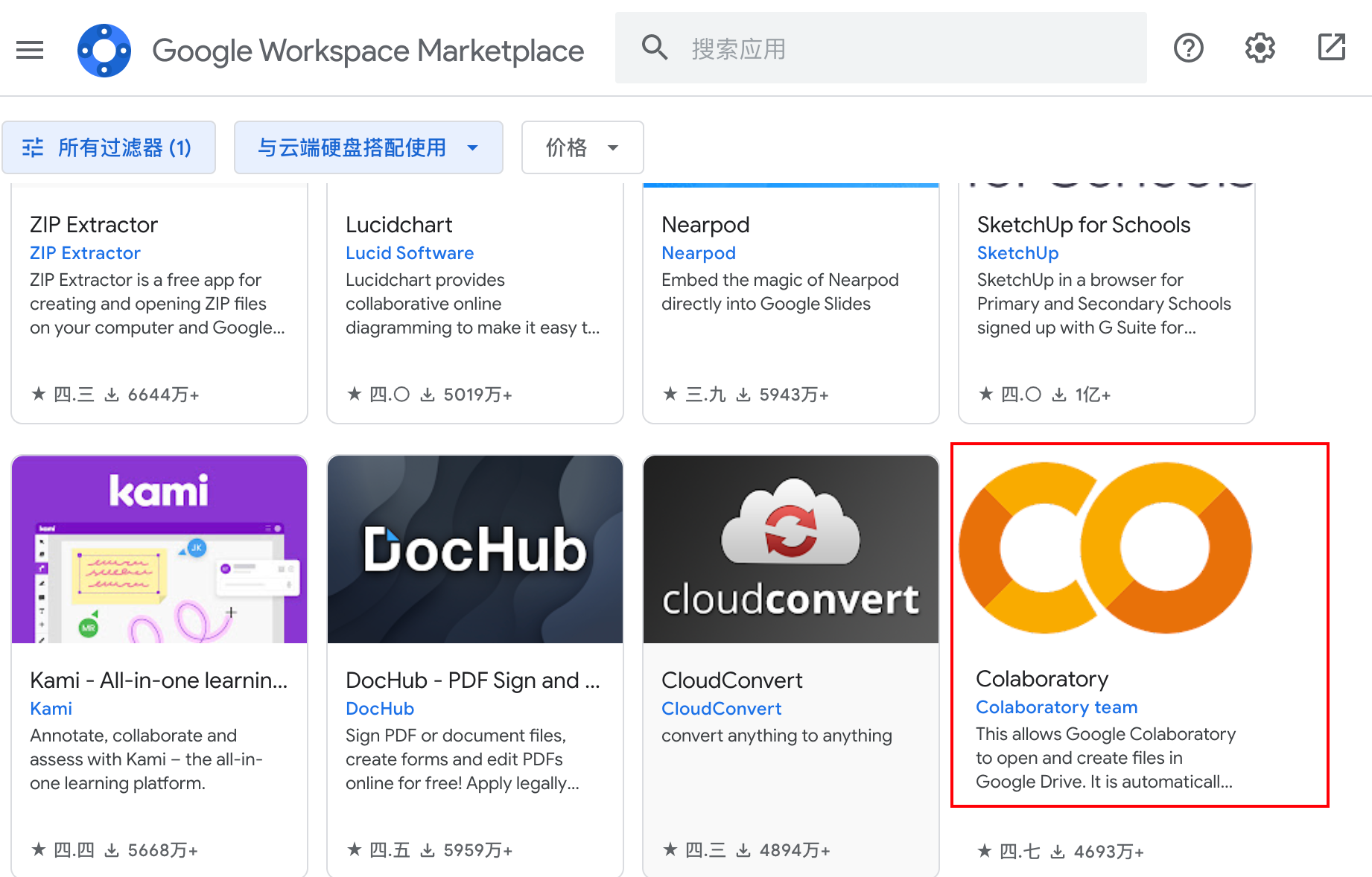Click CloudConvert download count icon
The width and height of the screenshot is (1372, 877).
(743, 850)
